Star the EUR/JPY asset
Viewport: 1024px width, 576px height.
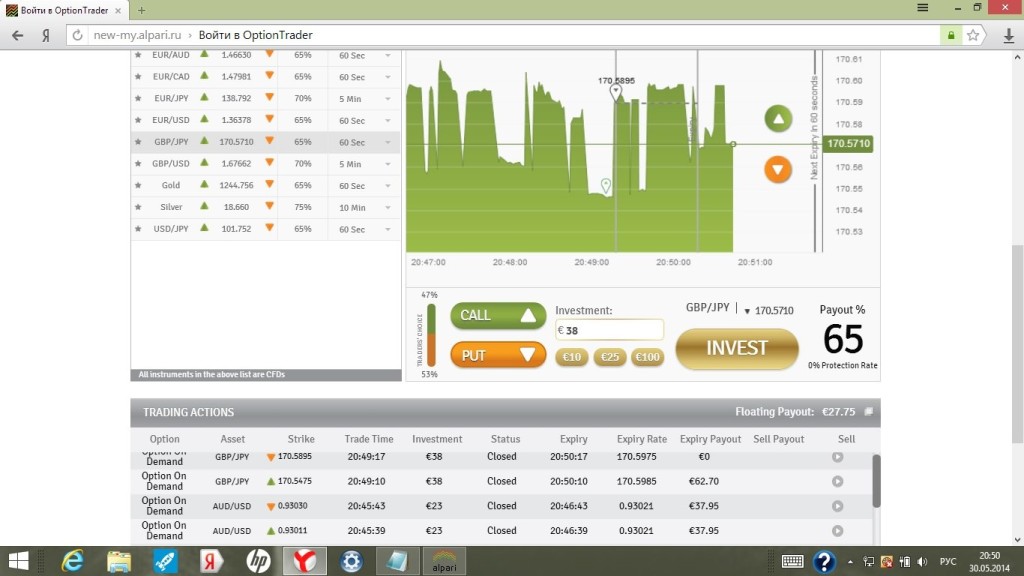[x=138, y=98]
